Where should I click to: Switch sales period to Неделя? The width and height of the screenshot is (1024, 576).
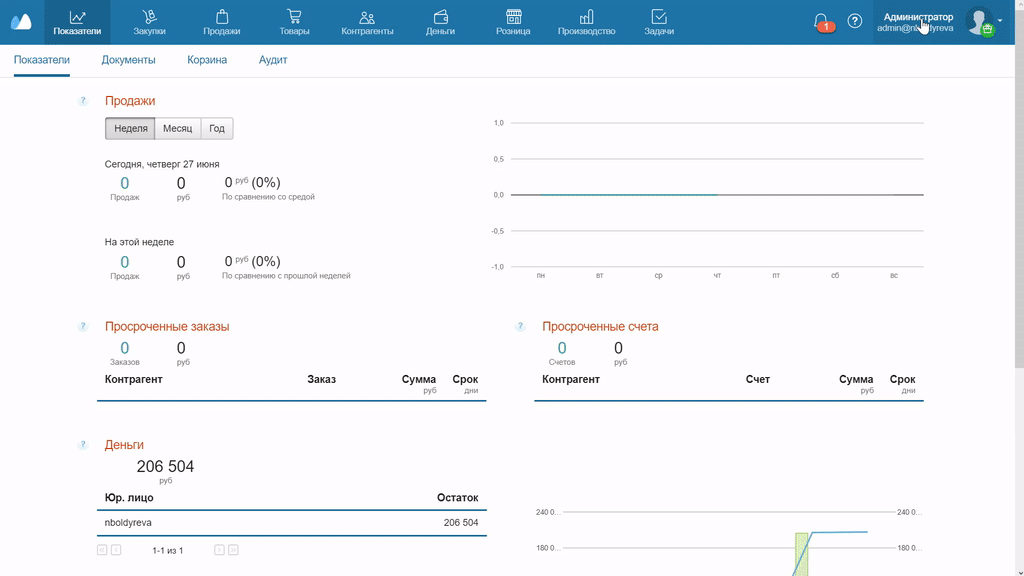(131, 129)
